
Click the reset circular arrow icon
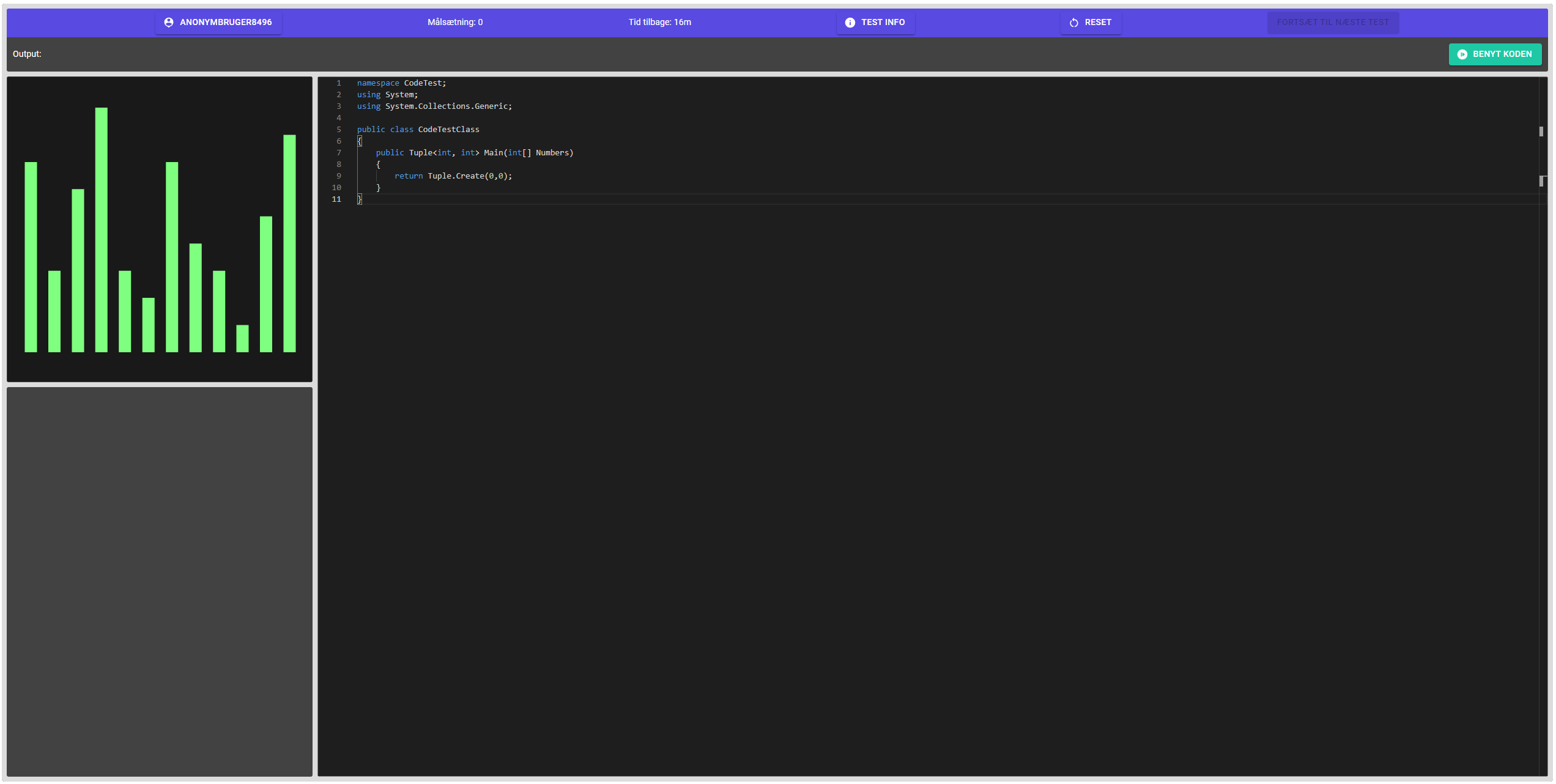(x=1073, y=23)
